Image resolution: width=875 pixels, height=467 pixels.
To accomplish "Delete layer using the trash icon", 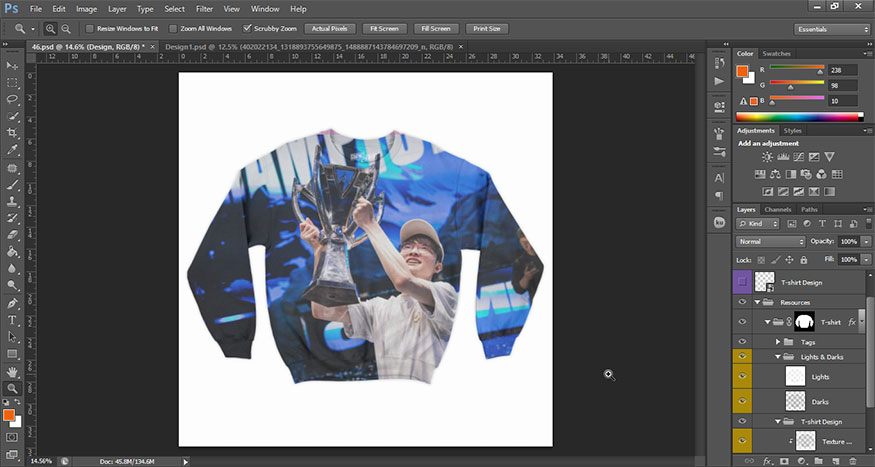I will pyautogui.click(x=853, y=461).
